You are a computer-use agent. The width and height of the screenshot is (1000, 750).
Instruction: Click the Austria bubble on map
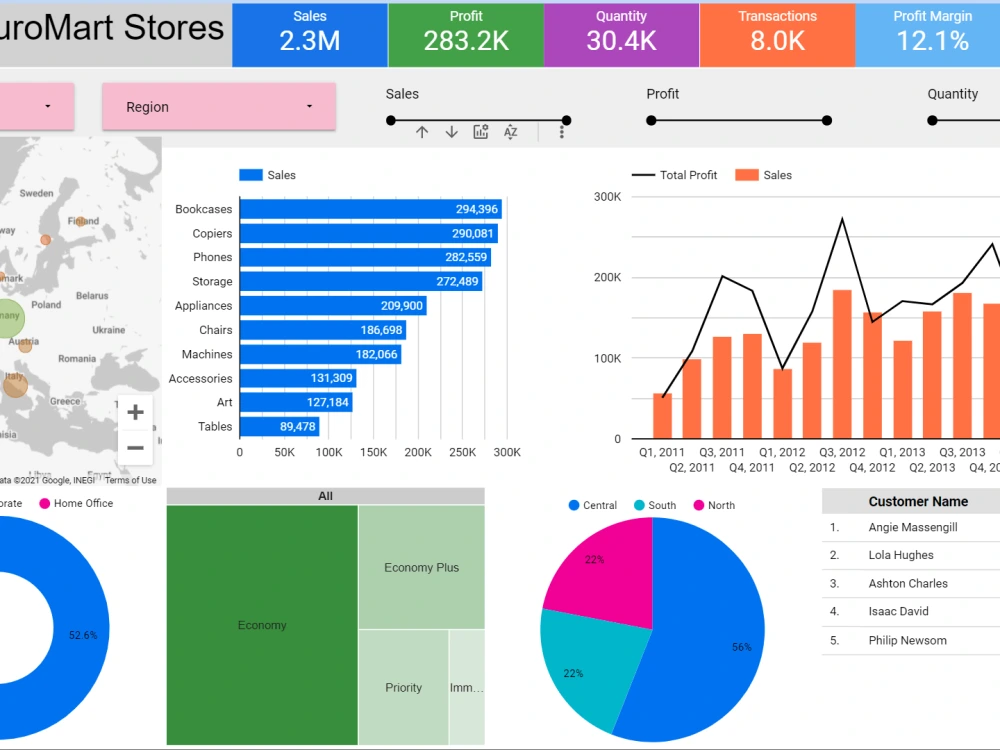click(x=25, y=346)
